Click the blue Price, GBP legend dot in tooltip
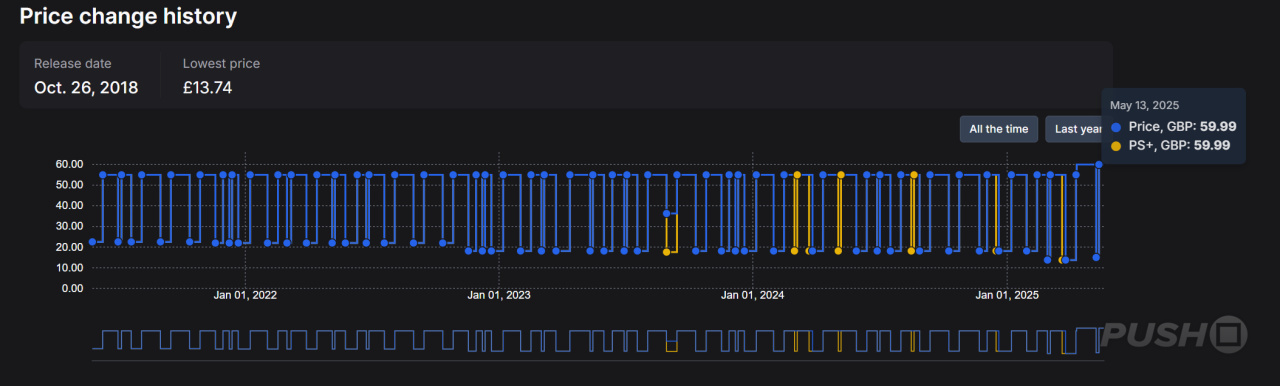This screenshot has height=386, width=1280. coord(1116,127)
